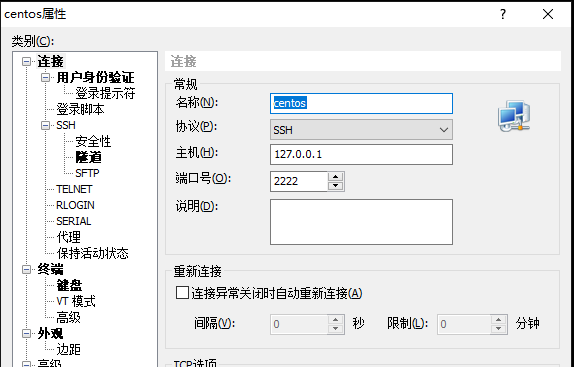Select 登录提示符 tree item

point(105,93)
